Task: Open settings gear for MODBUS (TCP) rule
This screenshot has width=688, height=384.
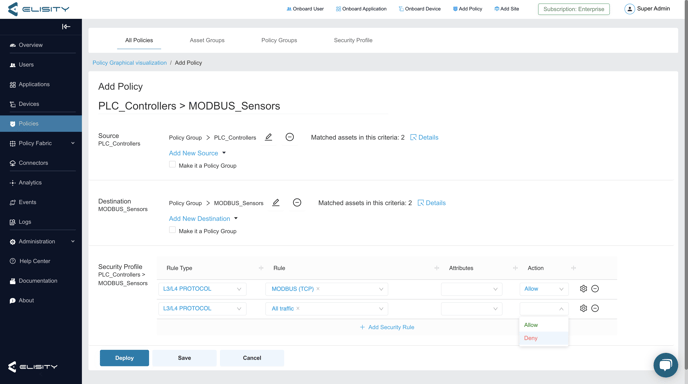Action: coord(583,289)
